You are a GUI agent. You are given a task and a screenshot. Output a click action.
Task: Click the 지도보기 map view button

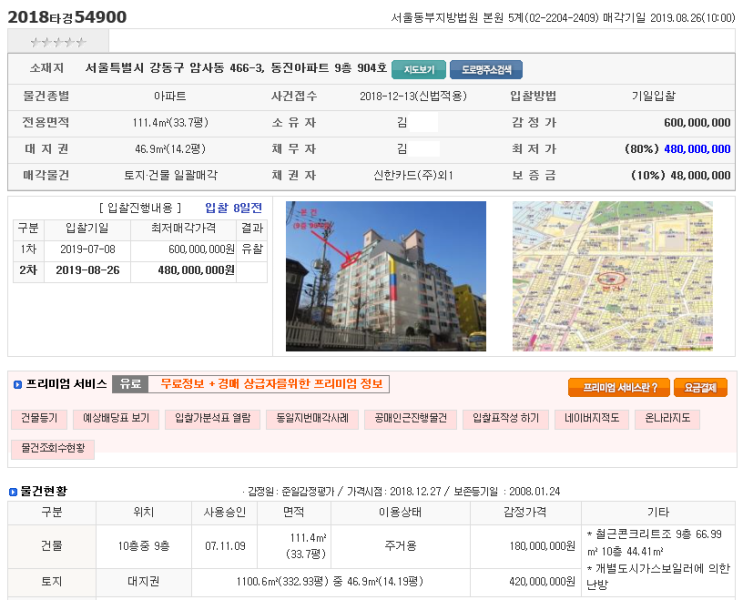pyautogui.click(x=419, y=70)
